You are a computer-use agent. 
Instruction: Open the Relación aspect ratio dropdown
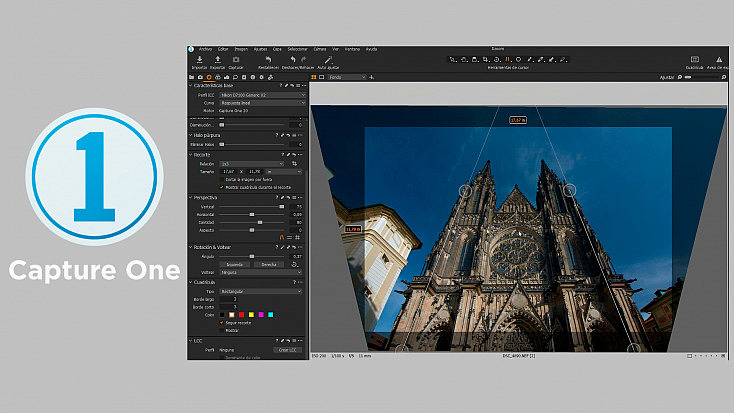(x=252, y=164)
